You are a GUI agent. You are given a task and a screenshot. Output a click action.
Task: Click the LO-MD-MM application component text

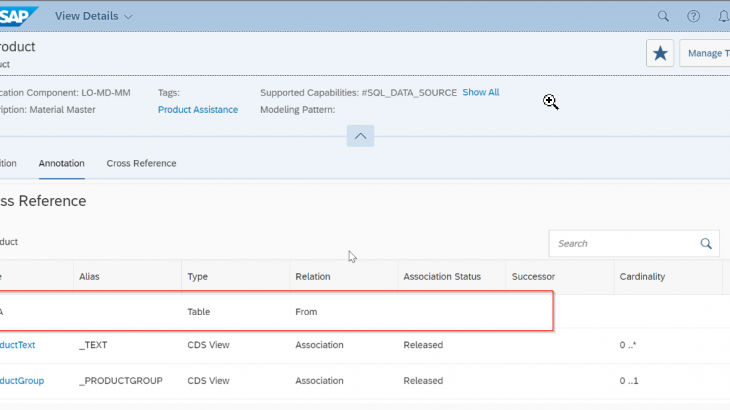coord(106,93)
